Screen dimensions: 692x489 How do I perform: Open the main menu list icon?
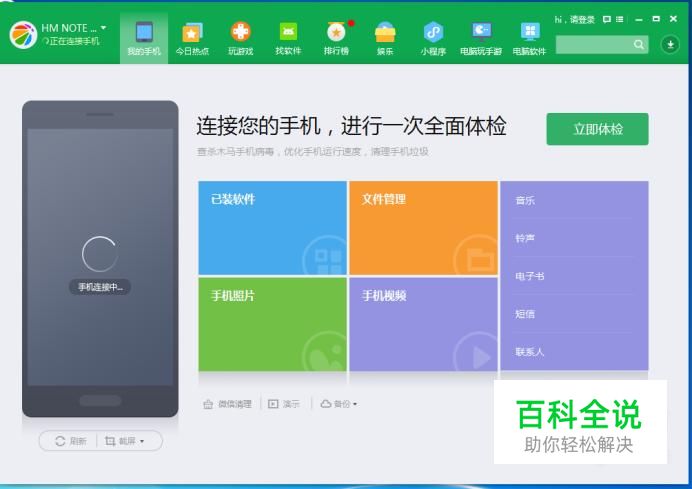click(620, 19)
